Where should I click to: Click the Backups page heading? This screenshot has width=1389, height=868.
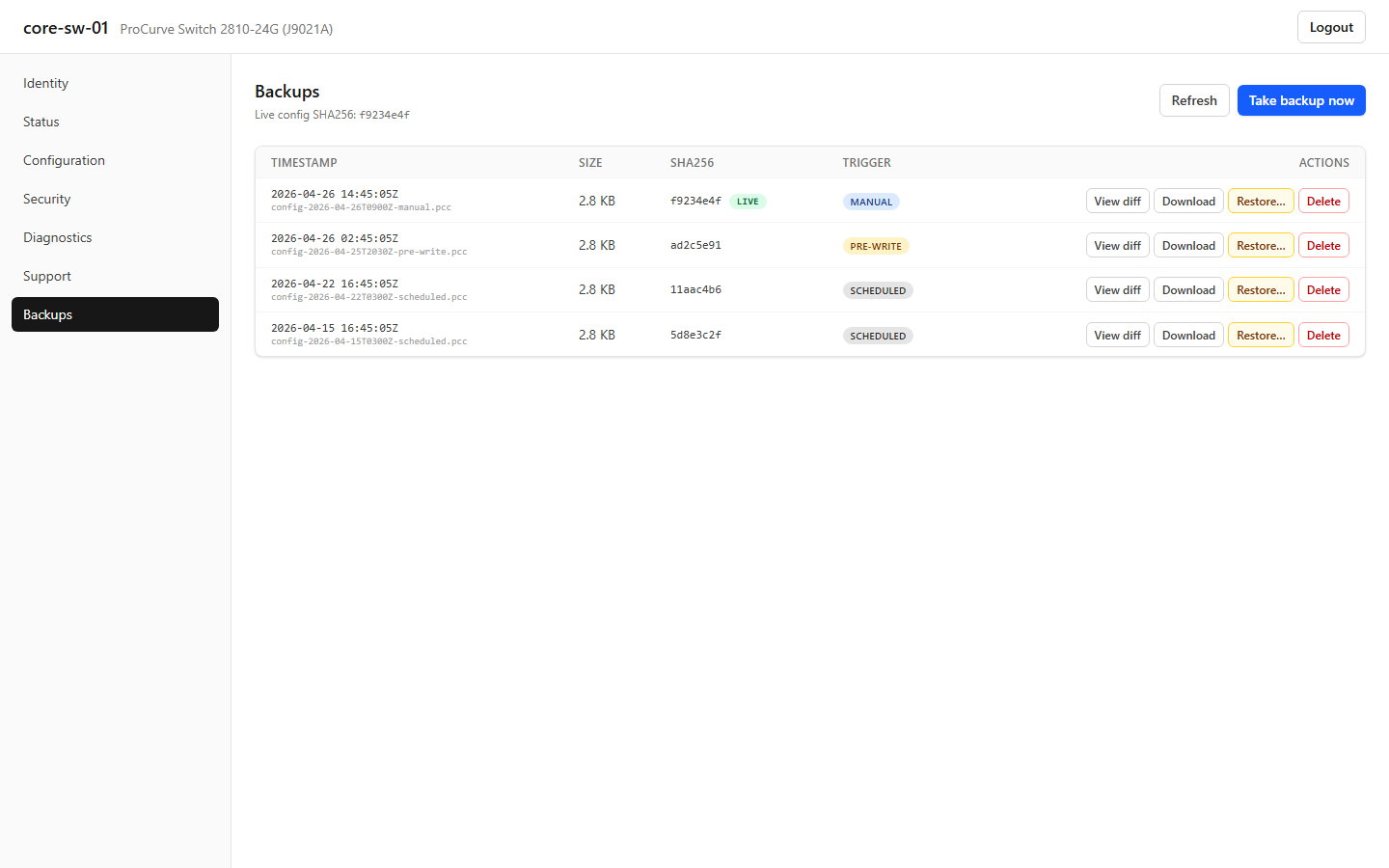(286, 92)
